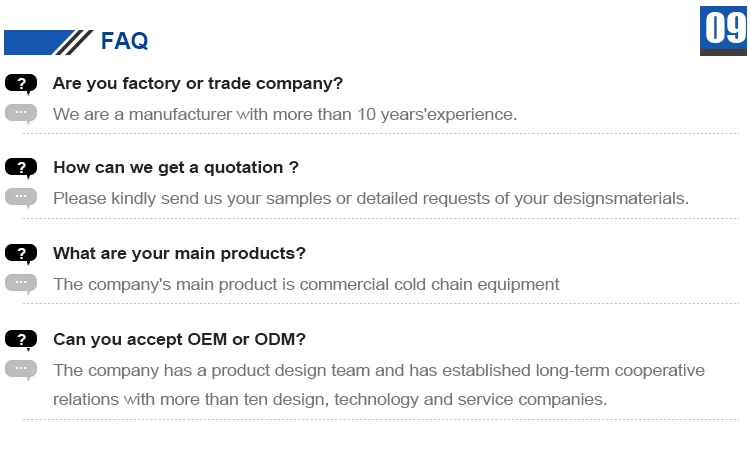The width and height of the screenshot is (750, 467).
Task: Open "What are your main products?" question
Action: [x=179, y=253]
